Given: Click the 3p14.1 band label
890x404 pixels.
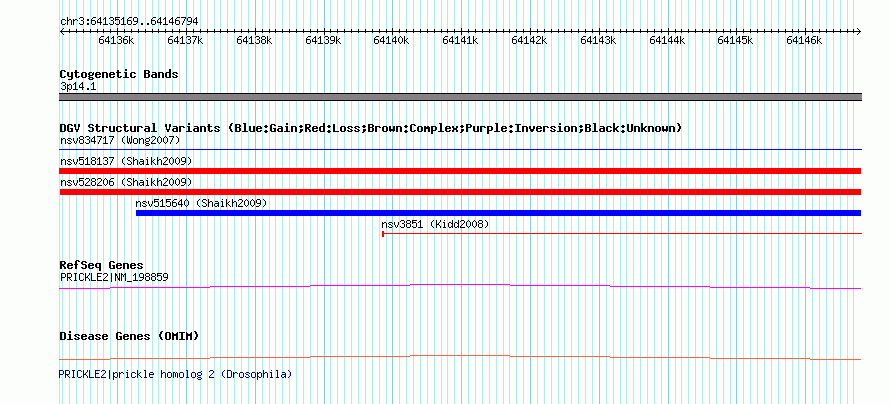Looking at the screenshot, I should (x=78, y=87).
